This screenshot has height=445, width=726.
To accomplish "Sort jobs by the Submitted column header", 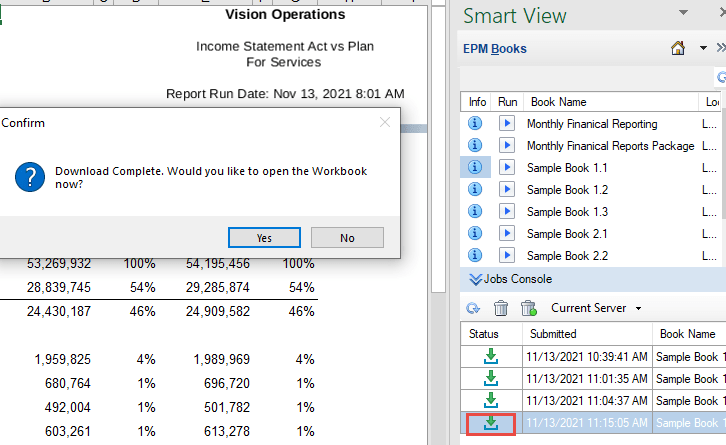I will click(x=553, y=334).
